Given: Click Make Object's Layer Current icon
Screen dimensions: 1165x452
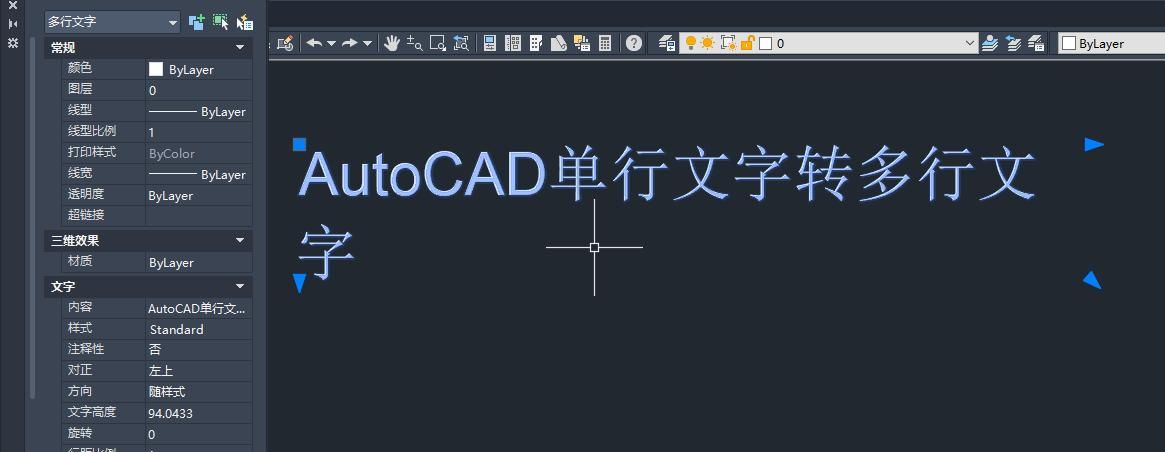Looking at the screenshot, I should [x=989, y=43].
